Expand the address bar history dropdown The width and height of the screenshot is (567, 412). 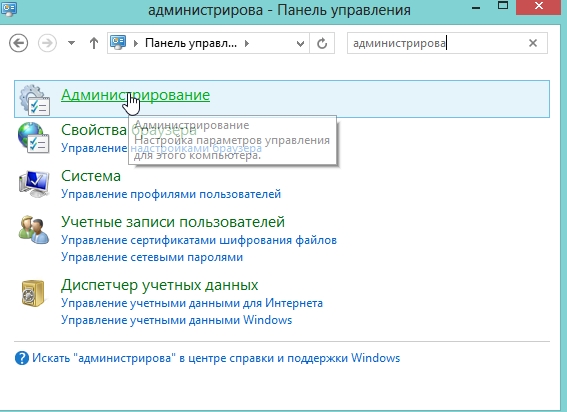click(x=300, y=44)
